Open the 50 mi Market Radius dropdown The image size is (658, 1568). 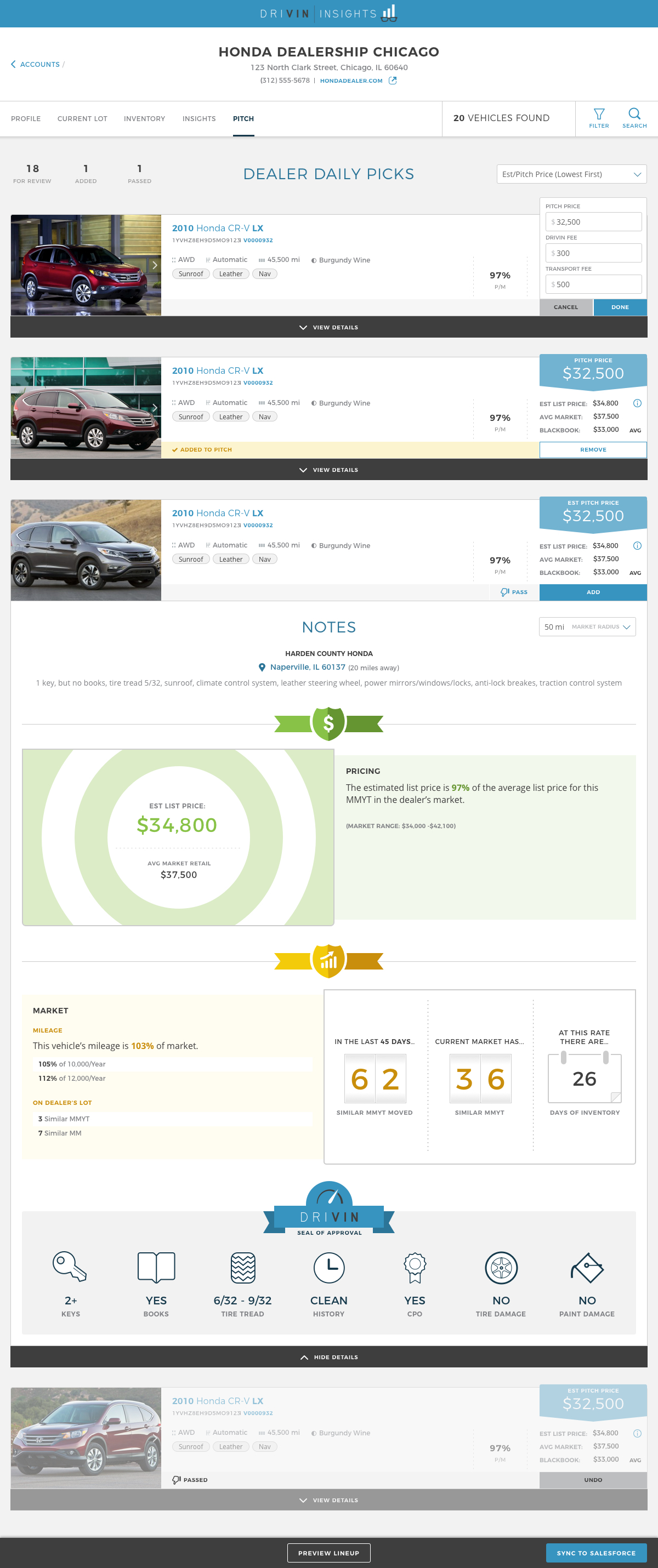pos(587,627)
